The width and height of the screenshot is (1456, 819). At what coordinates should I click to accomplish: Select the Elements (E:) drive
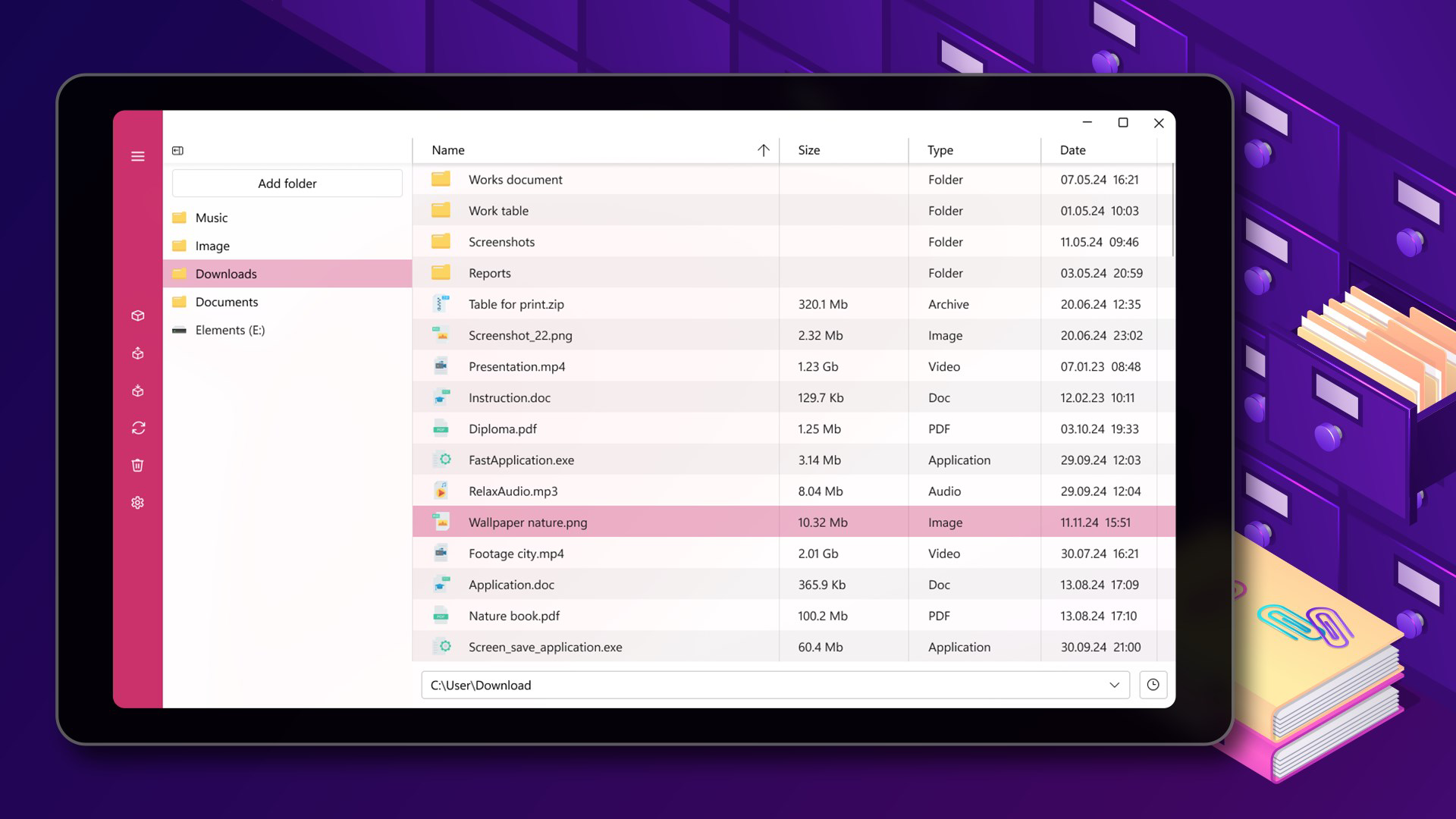tap(287, 330)
